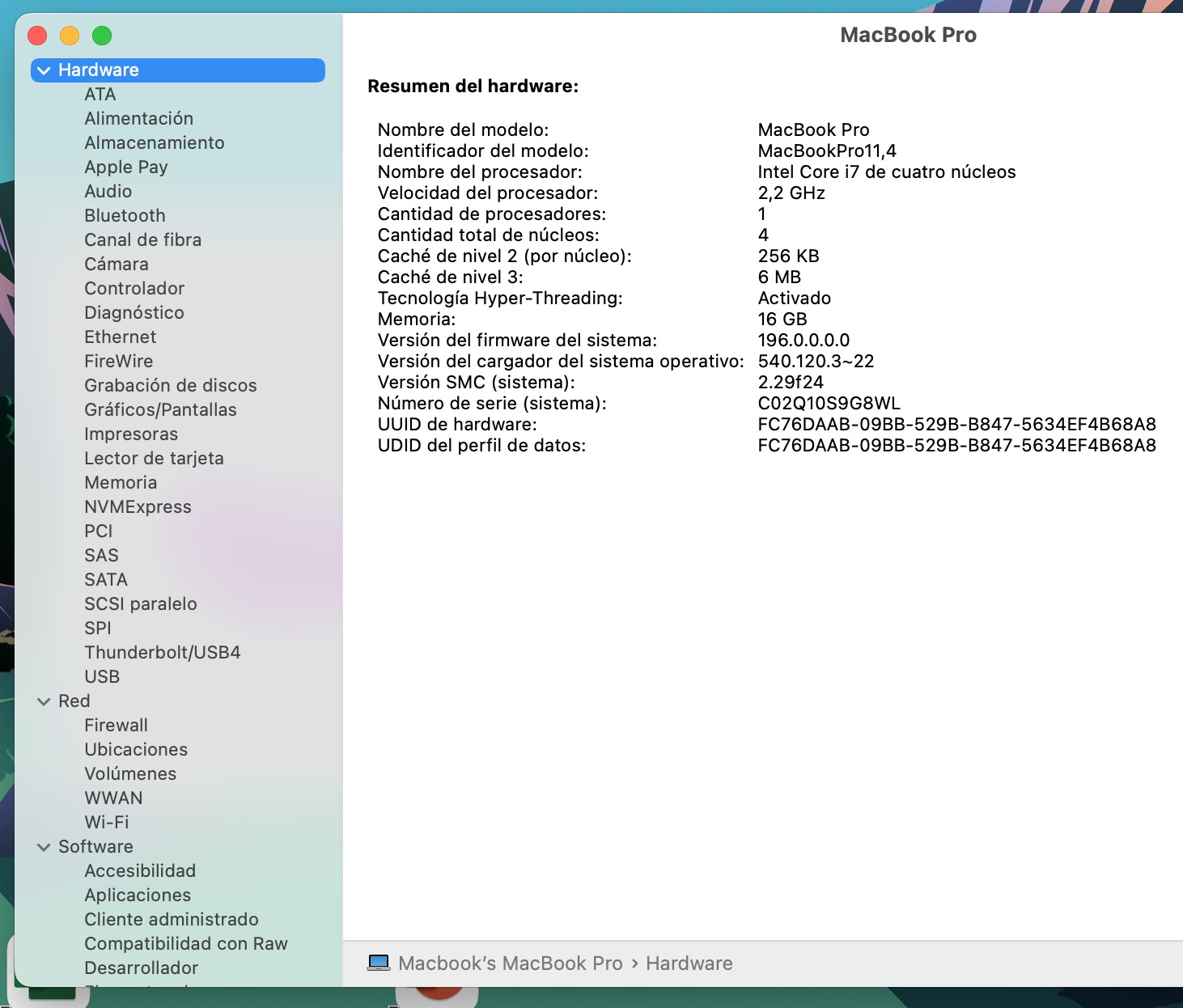1183x1008 pixels.
Task: Open Firewall under Red
Action: (116, 725)
